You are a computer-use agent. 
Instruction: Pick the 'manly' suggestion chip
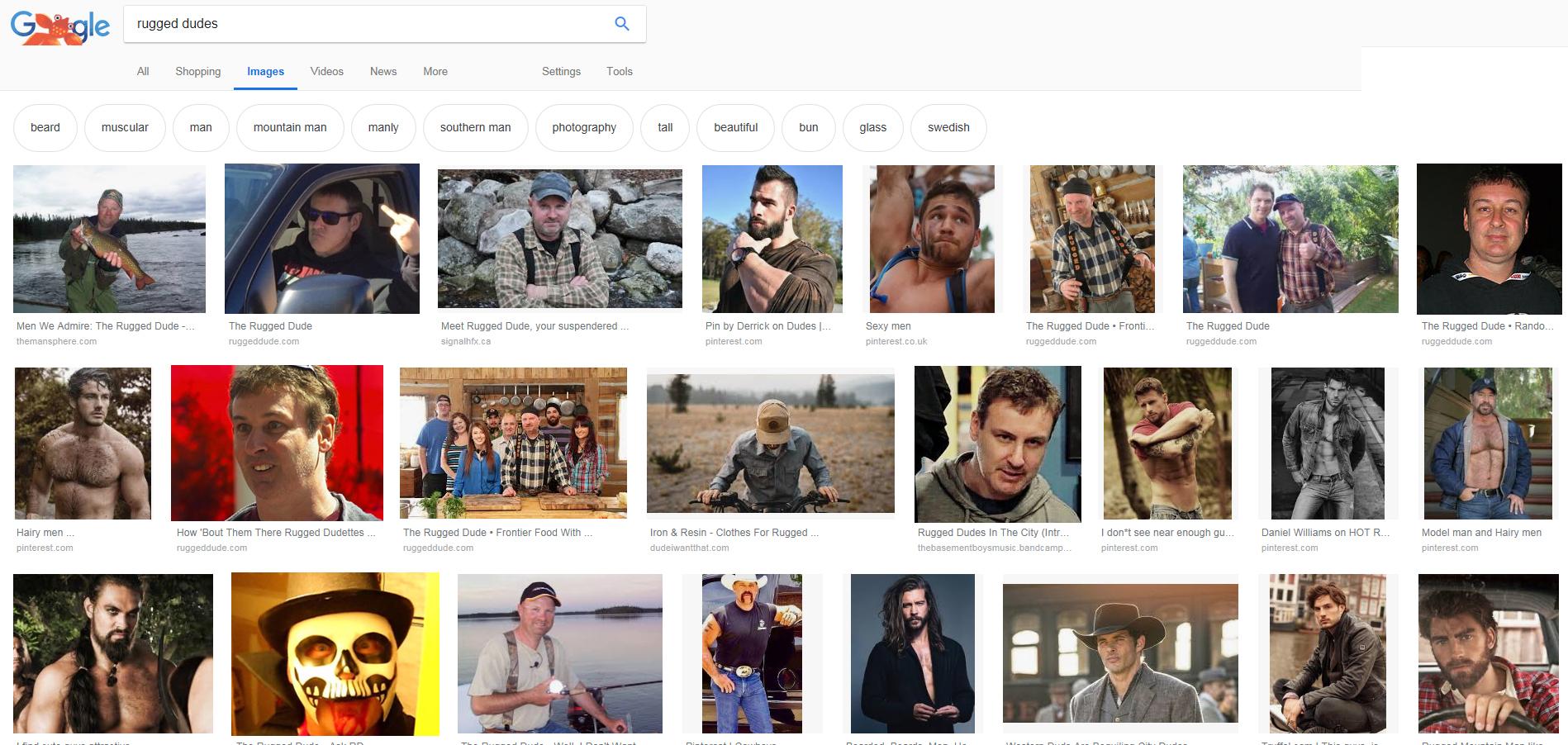383,127
